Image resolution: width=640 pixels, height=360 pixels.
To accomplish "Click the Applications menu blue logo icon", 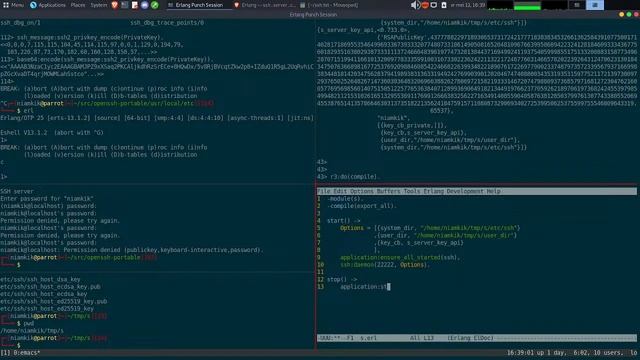I will pyautogui.click(x=33, y=5).
